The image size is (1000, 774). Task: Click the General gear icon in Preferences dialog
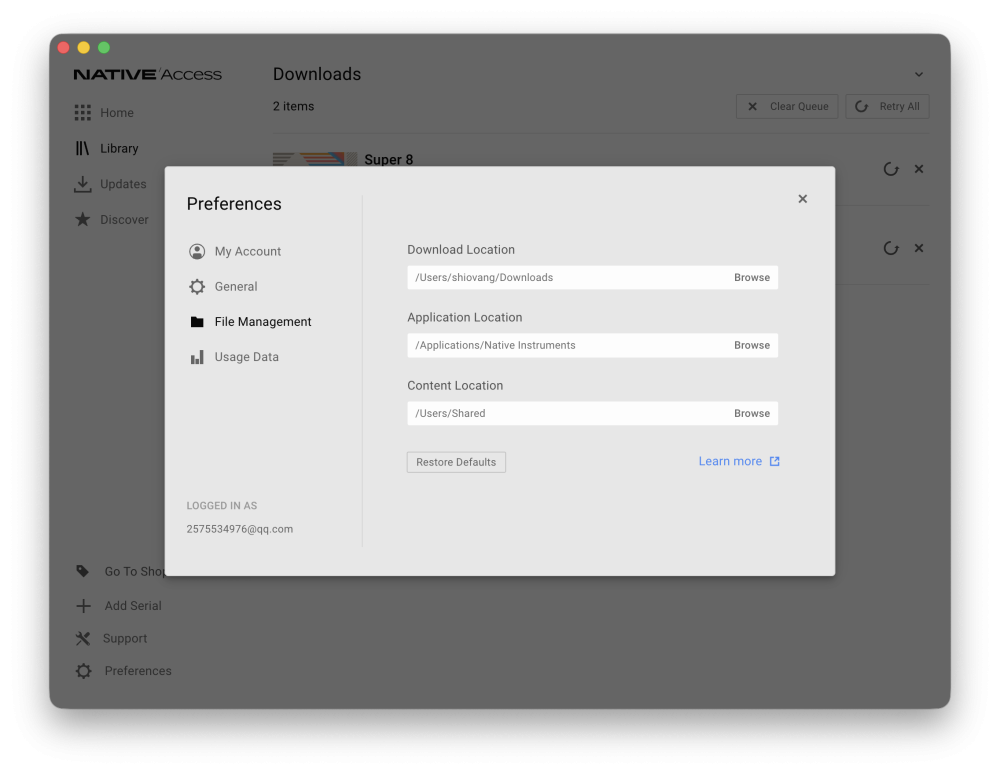click(197, 286)
